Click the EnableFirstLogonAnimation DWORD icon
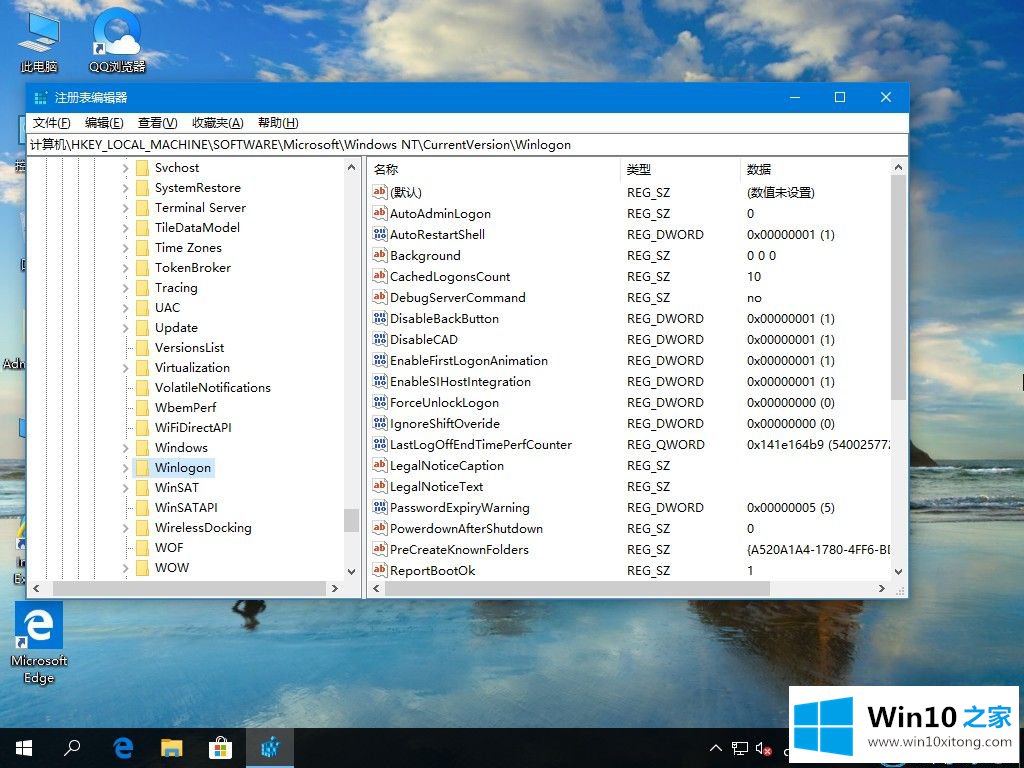 [379, 360]
